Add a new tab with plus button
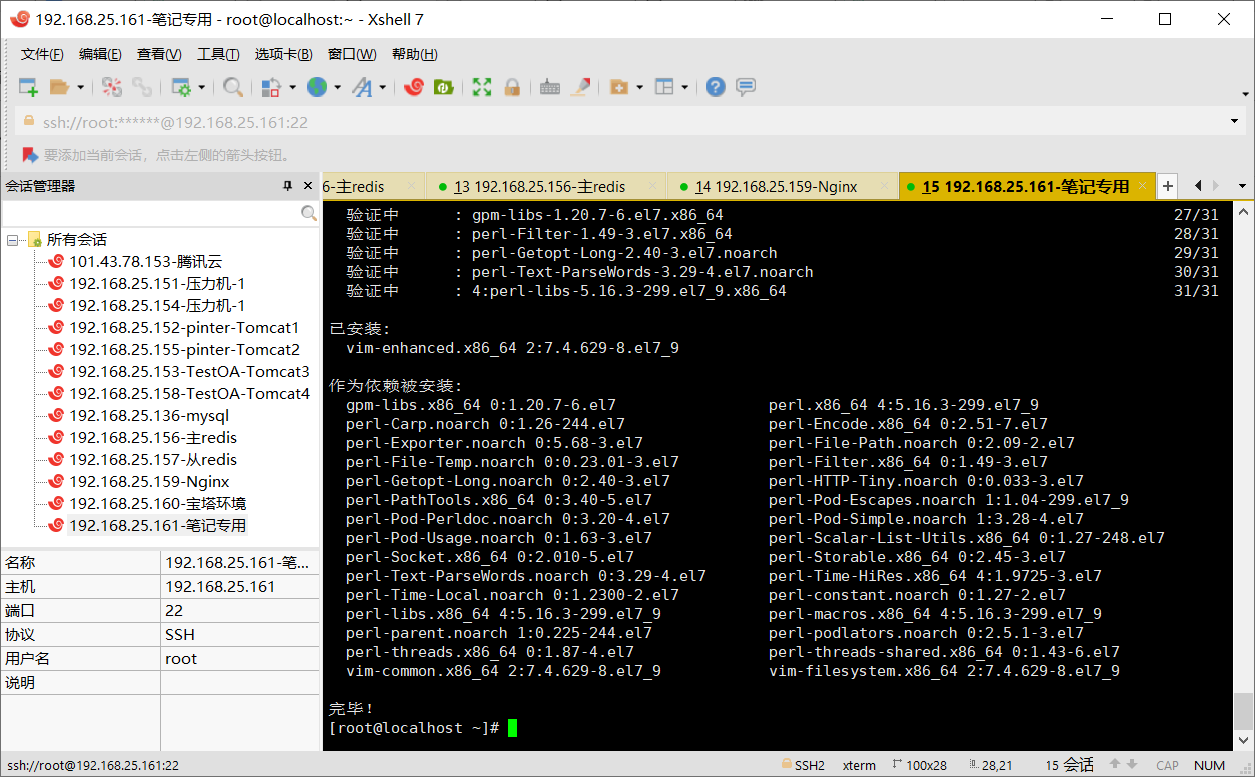 1168,186
